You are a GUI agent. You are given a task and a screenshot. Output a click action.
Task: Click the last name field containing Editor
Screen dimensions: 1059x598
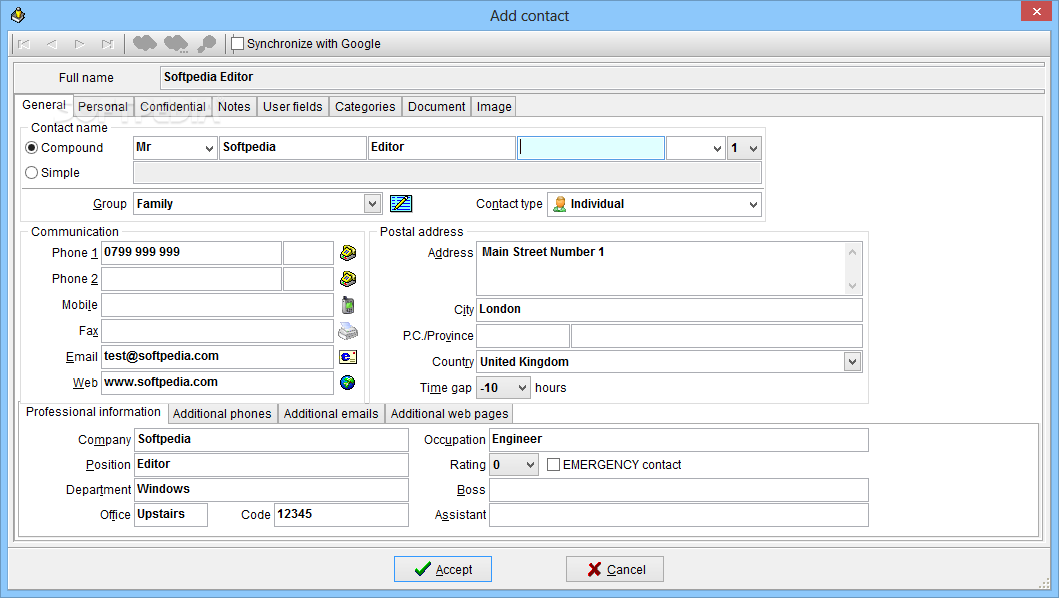(442, 148)
